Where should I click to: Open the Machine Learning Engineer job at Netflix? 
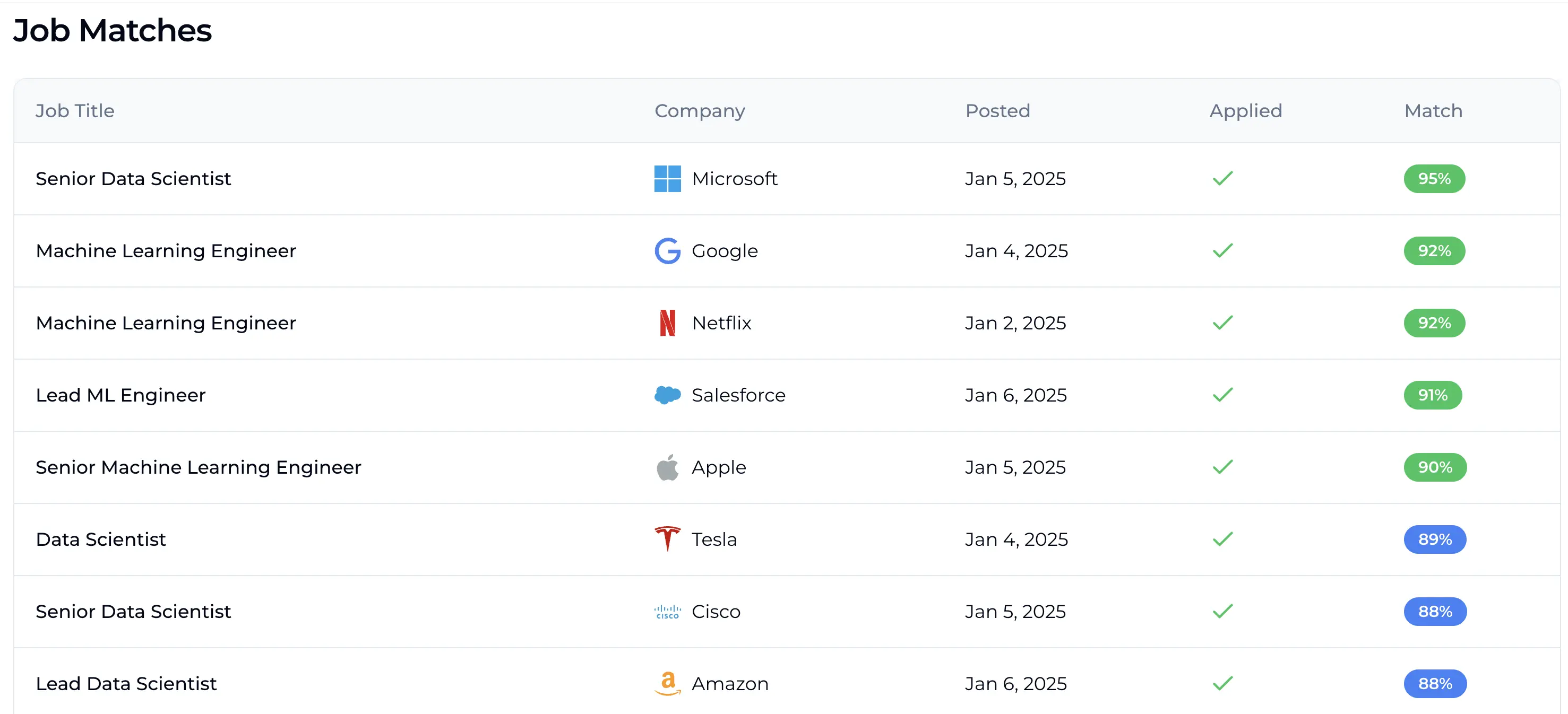pyautogui.click(x=166, y=323)
